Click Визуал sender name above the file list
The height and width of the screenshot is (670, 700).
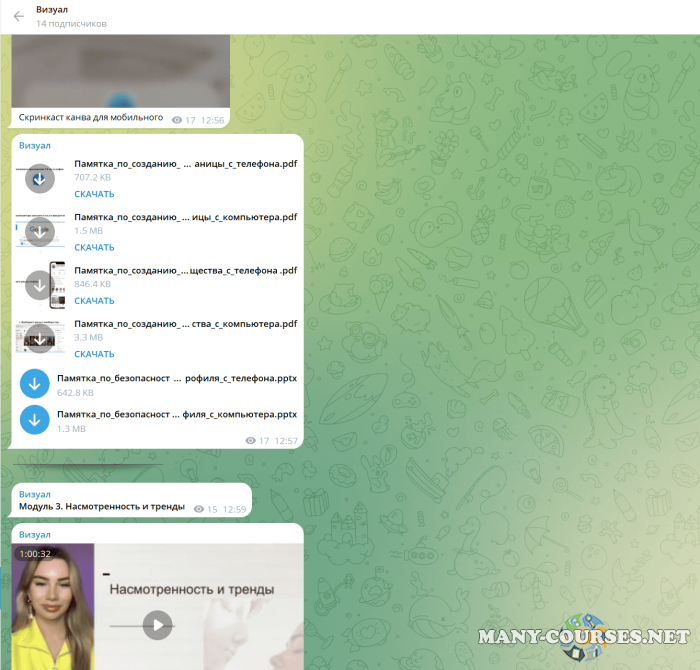pos(34,145)
